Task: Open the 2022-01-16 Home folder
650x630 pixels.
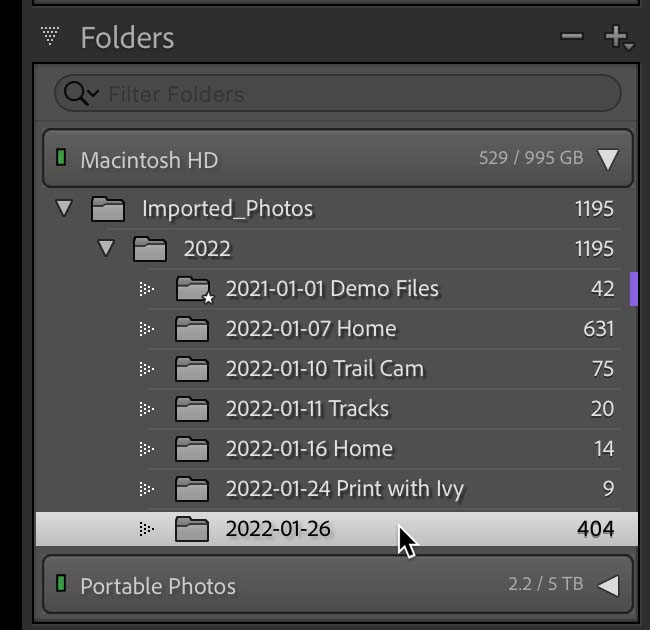Action: pyautogui.click(x=308, y=449)
